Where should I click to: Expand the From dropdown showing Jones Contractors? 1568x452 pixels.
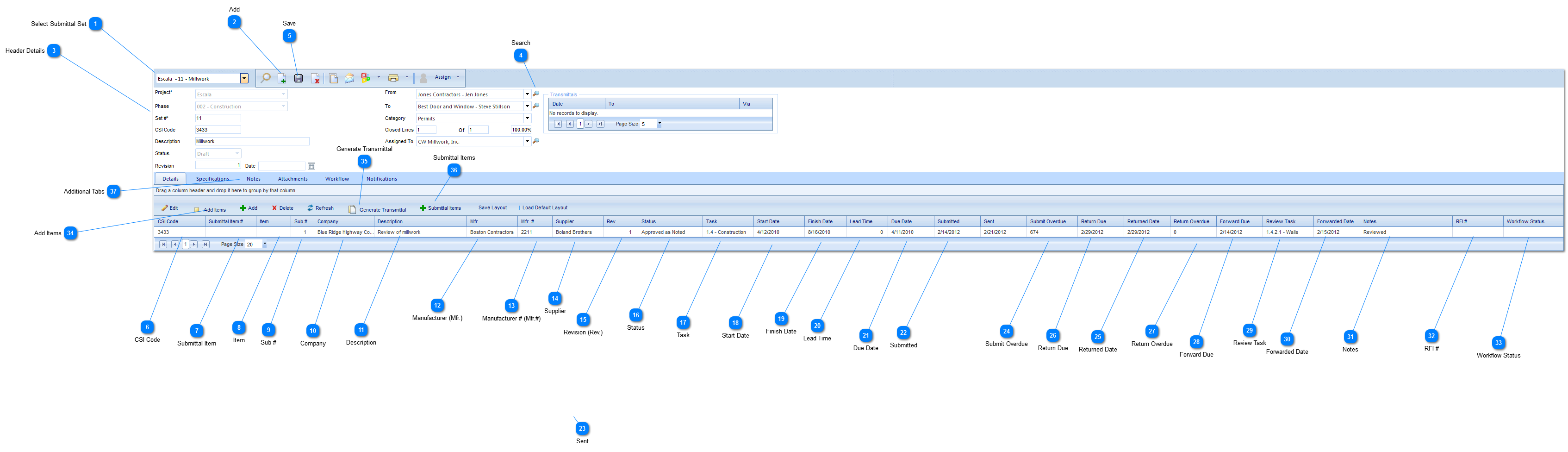tap(527, 94)
